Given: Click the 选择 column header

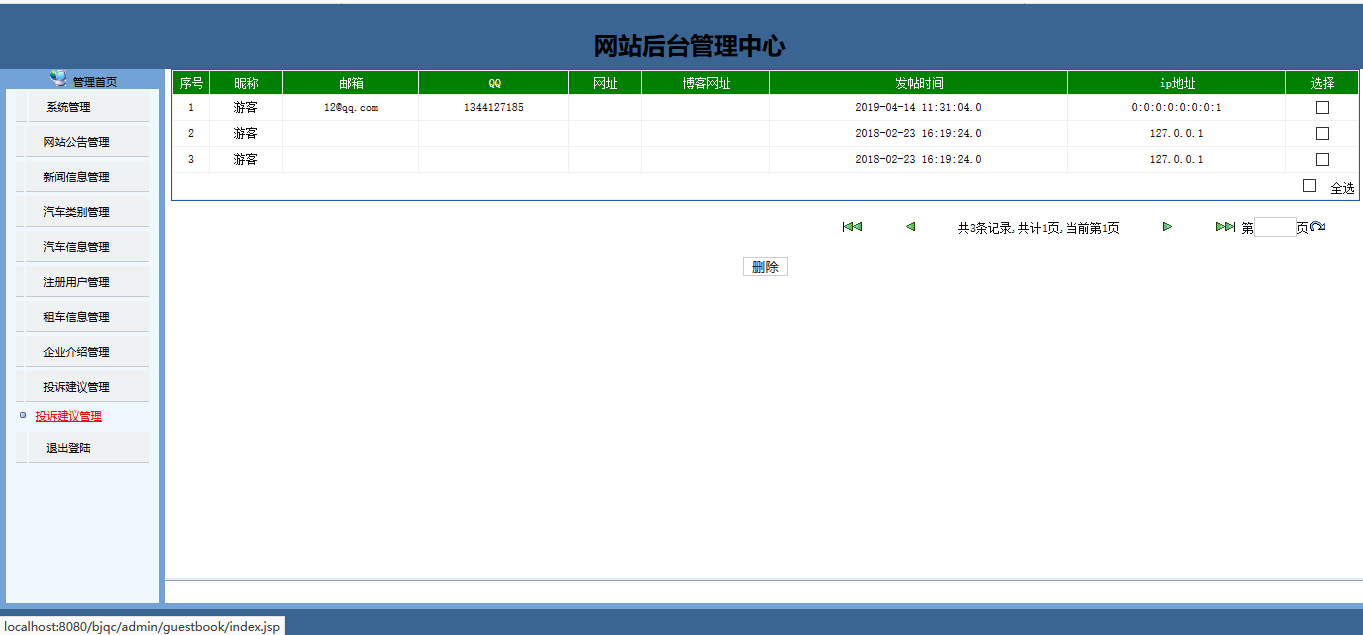Looking at the screenshot, I should (1322, 83).
